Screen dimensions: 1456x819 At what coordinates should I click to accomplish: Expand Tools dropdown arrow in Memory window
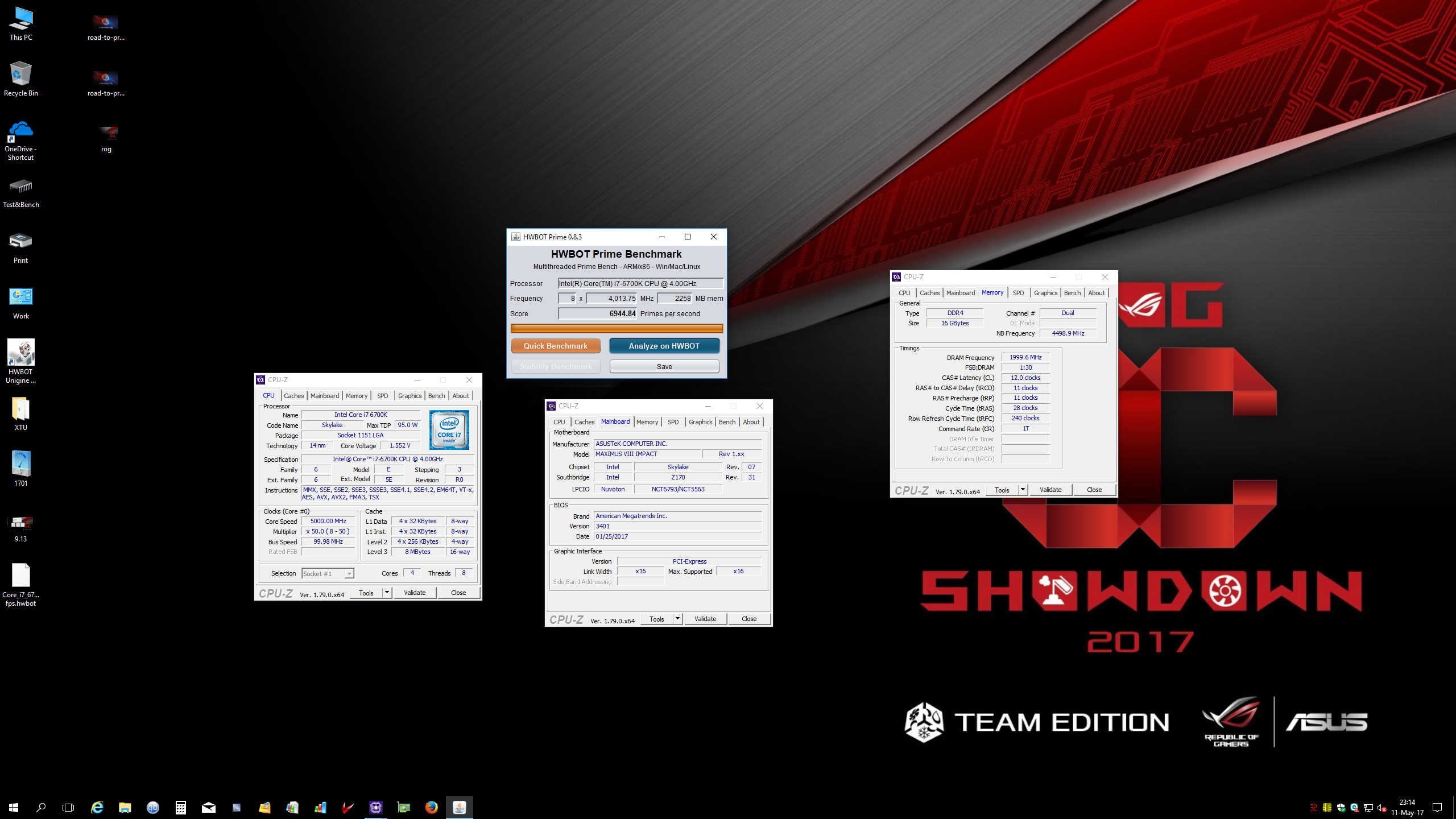1023,490
